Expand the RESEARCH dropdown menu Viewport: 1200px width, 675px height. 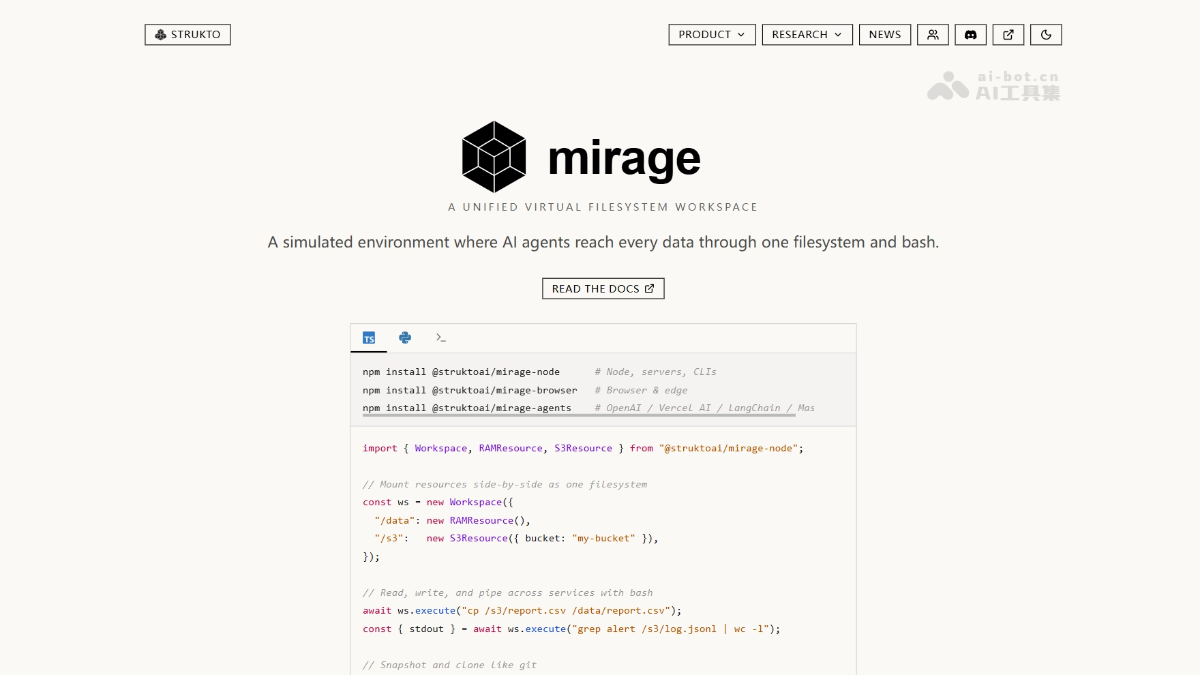(808, 34)
